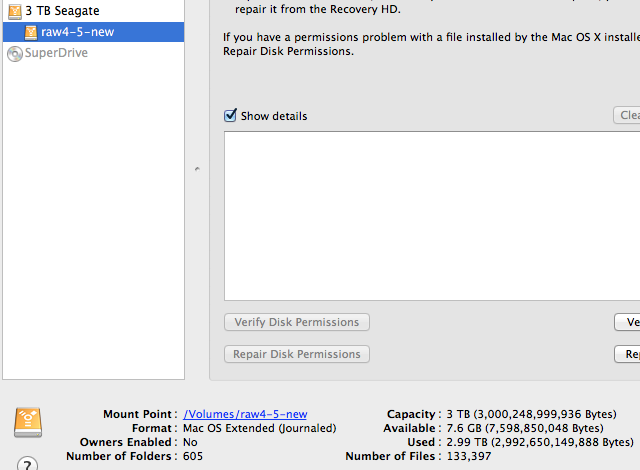This screenshot has height=470, width=640.
Task: Open help with the question mark button
Action: (27, 464)
